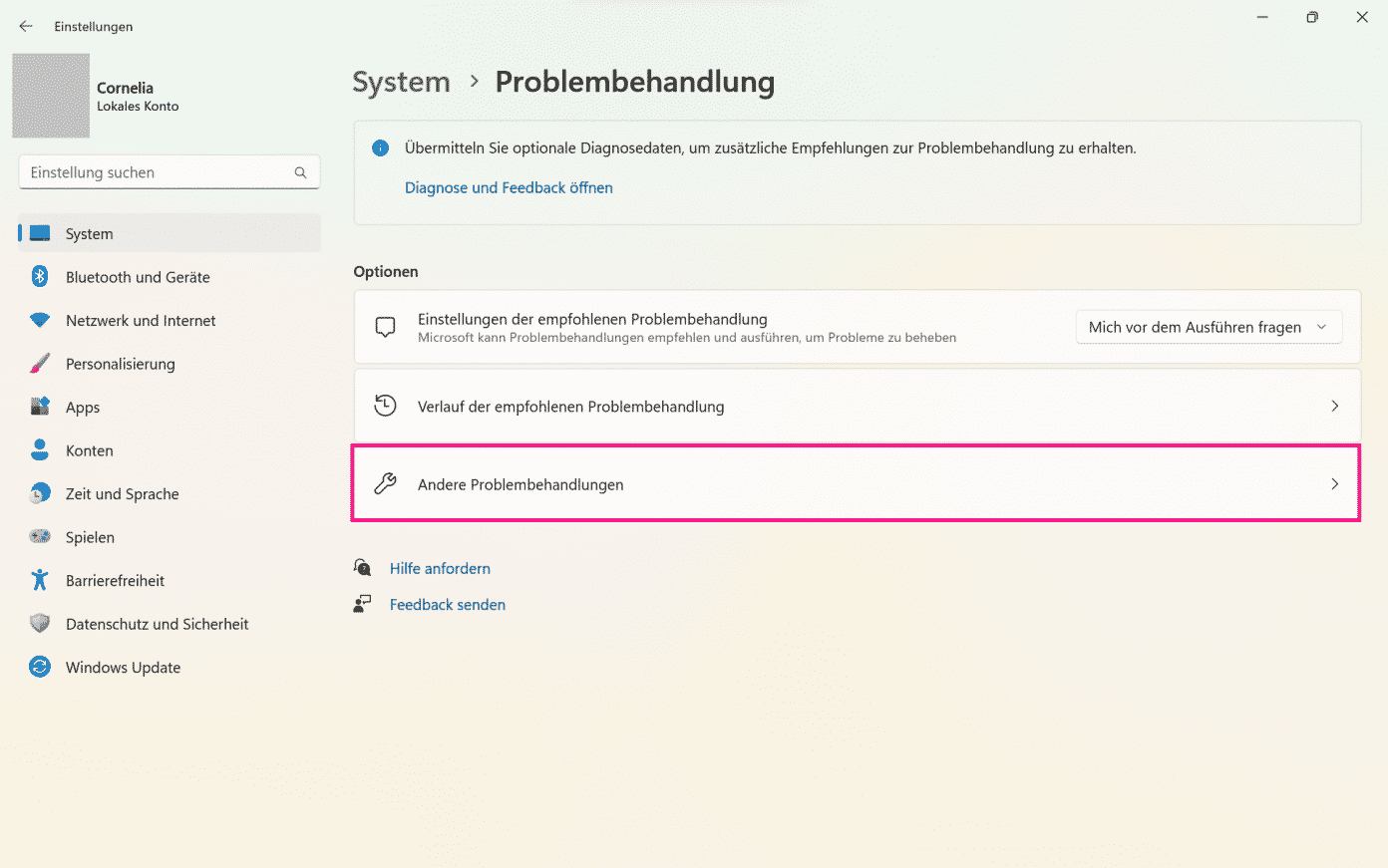
Task: Click the Bluetooth und Geräte icon
Action: pyautogui.click(x=40, y=277)
